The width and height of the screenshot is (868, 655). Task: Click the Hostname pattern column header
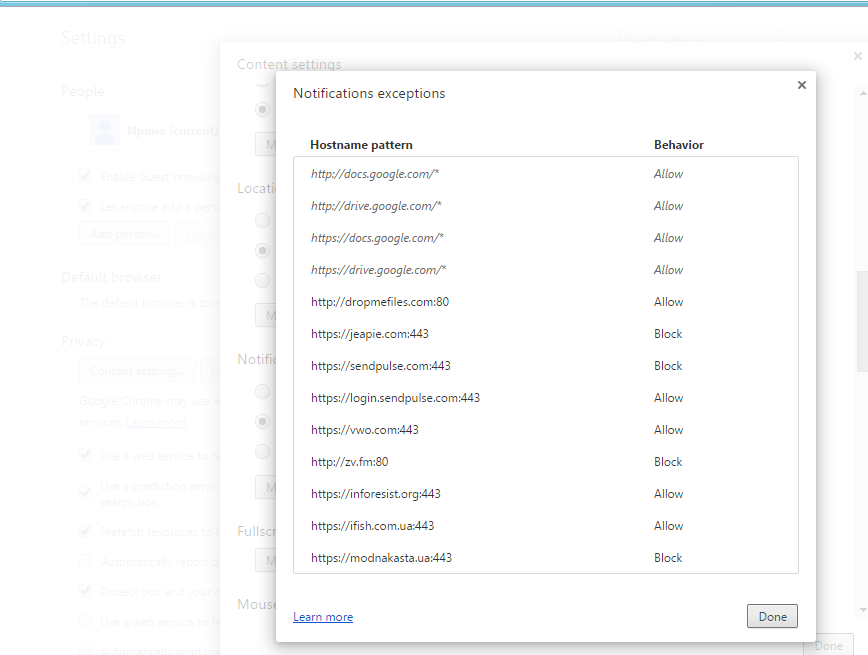point(361,145)
